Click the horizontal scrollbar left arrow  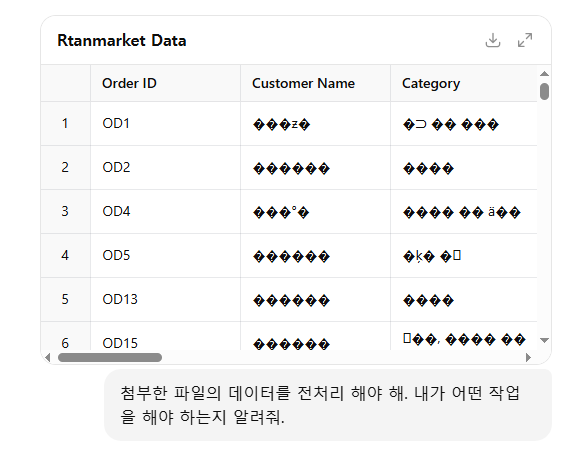[47, 357]
